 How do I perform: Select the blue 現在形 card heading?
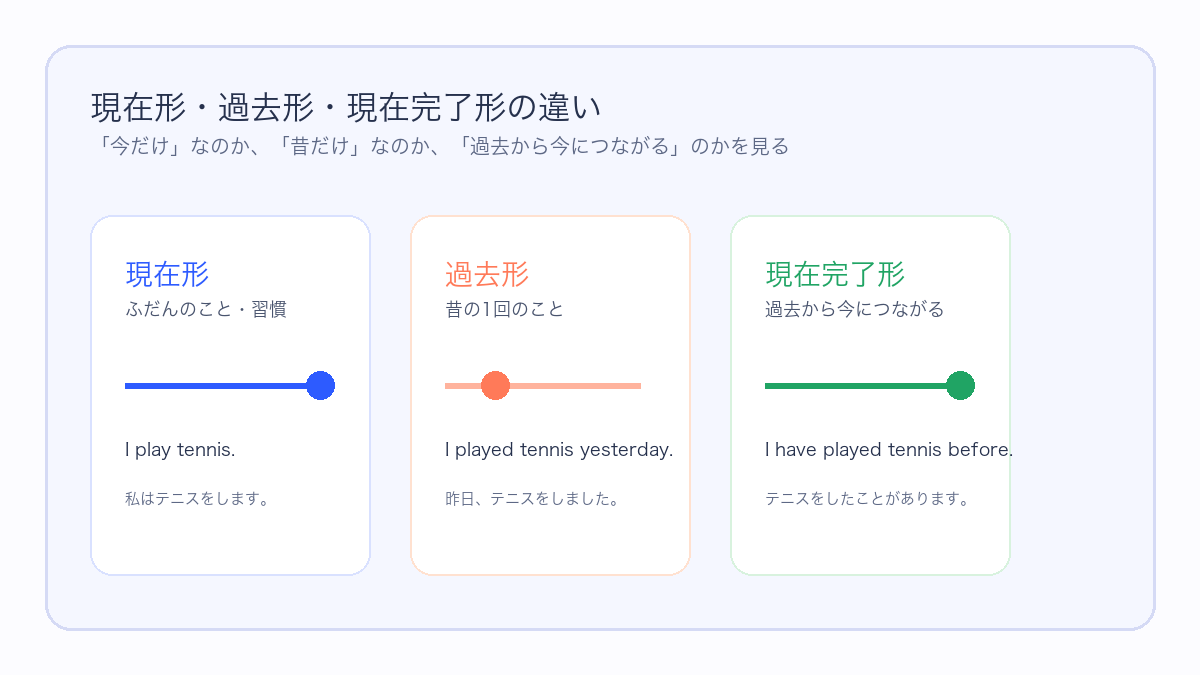pyautogui.click(x=167, y=274)
